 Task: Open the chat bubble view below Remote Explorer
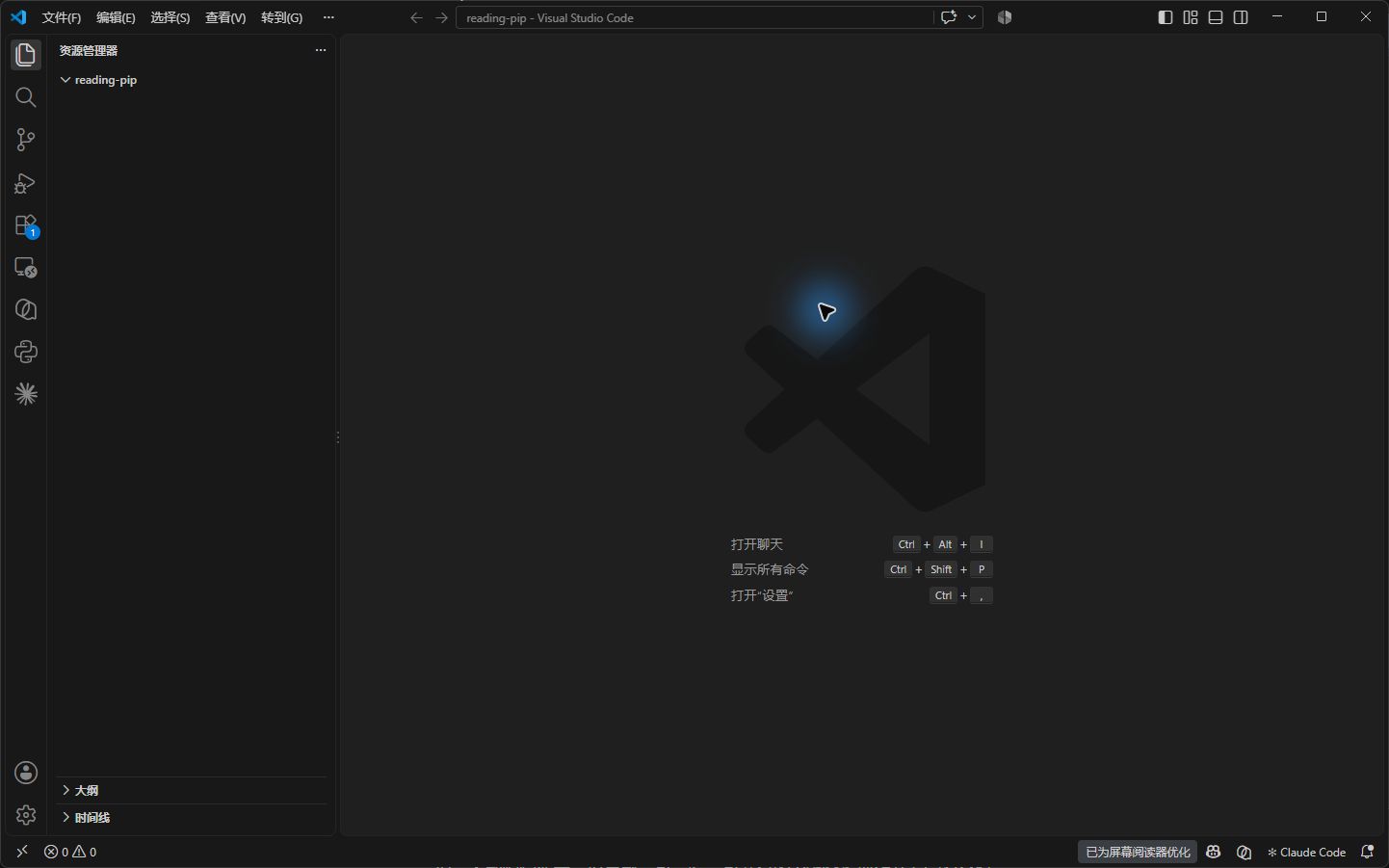(26, 309)
